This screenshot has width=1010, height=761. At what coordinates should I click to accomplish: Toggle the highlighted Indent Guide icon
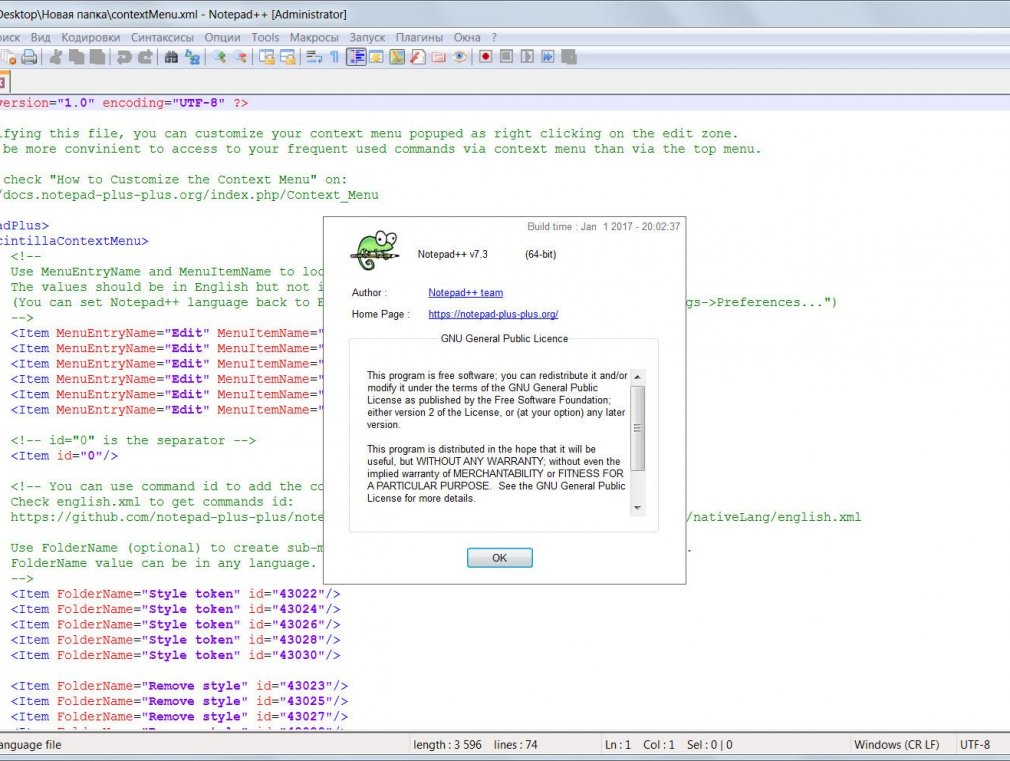(356, 57)
